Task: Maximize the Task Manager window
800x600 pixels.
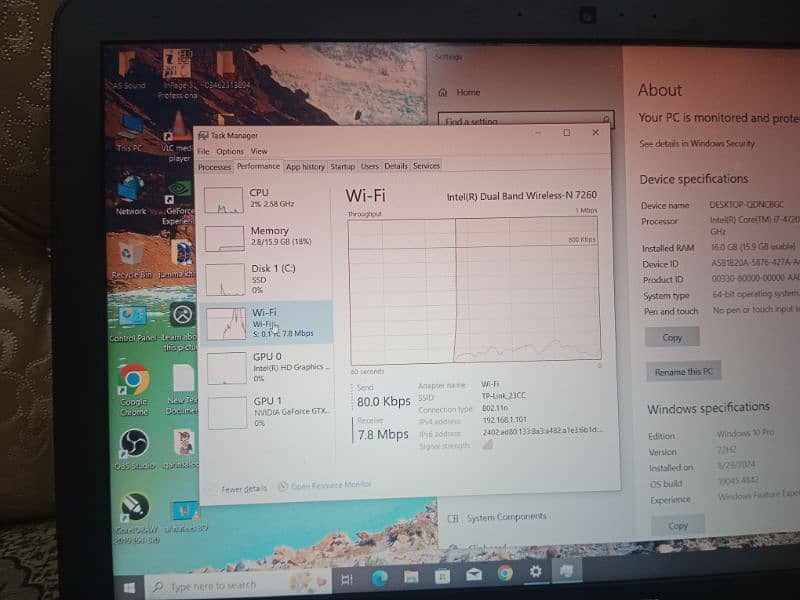Action: click(566, 133)
